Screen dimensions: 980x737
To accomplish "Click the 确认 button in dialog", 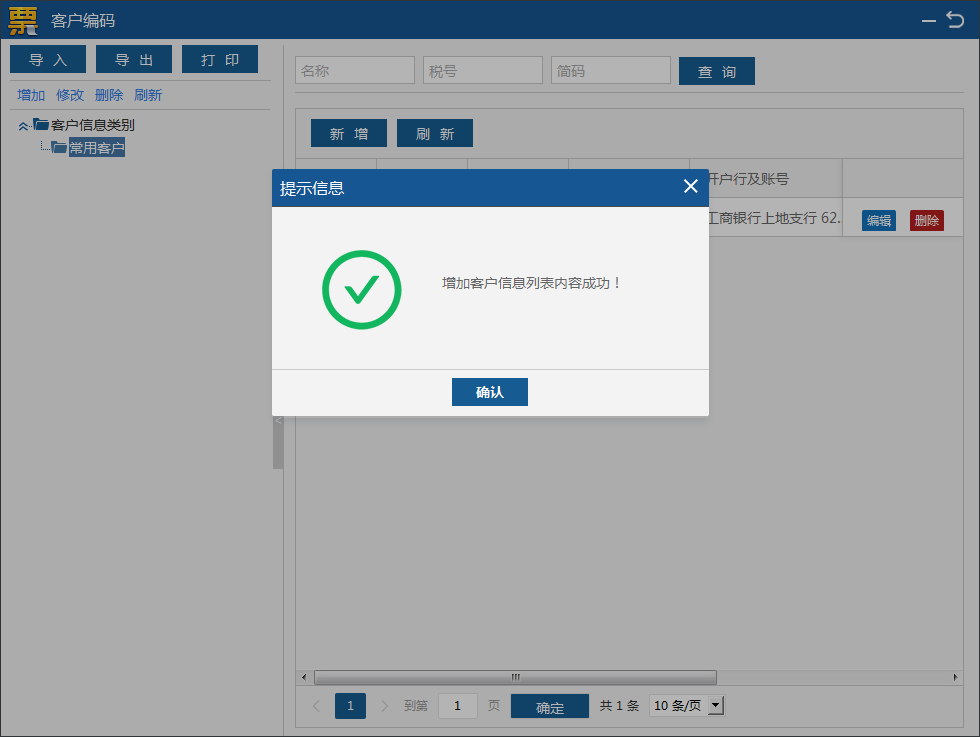I will (x=489, y=392).
